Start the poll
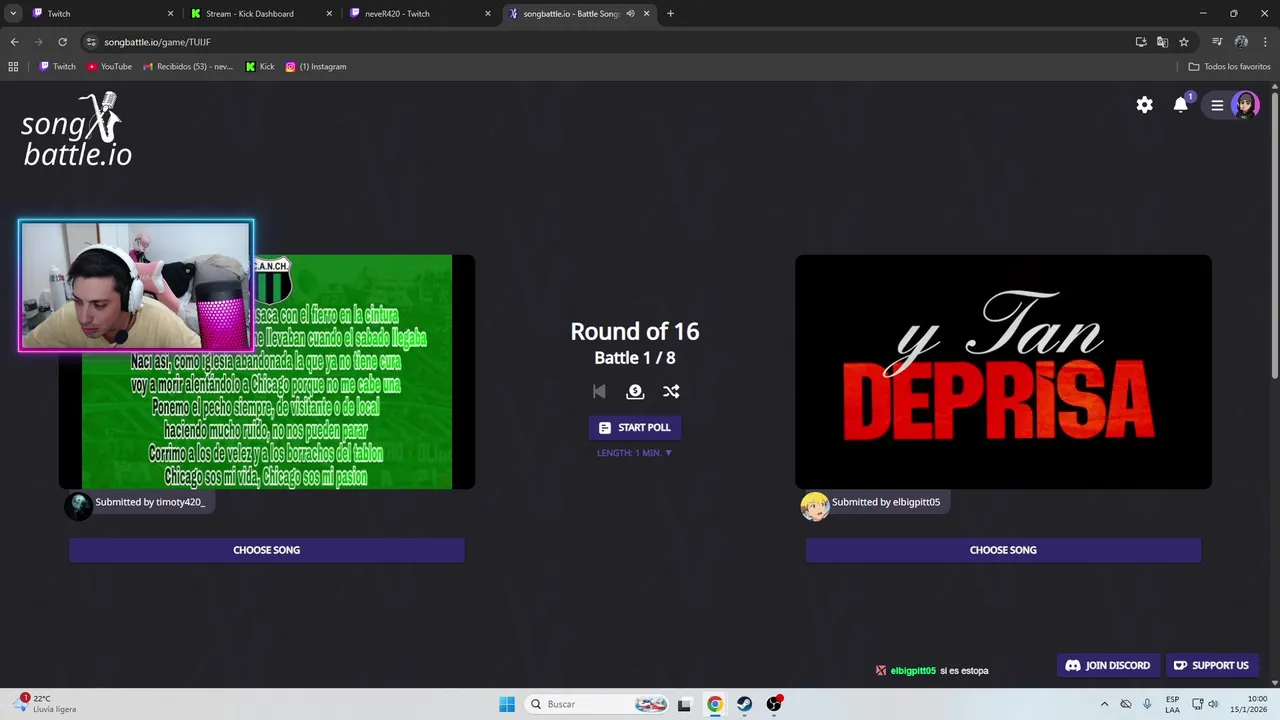Image resolution: width=1280 pixels, height=720 pixels. [x=635, y=427]
